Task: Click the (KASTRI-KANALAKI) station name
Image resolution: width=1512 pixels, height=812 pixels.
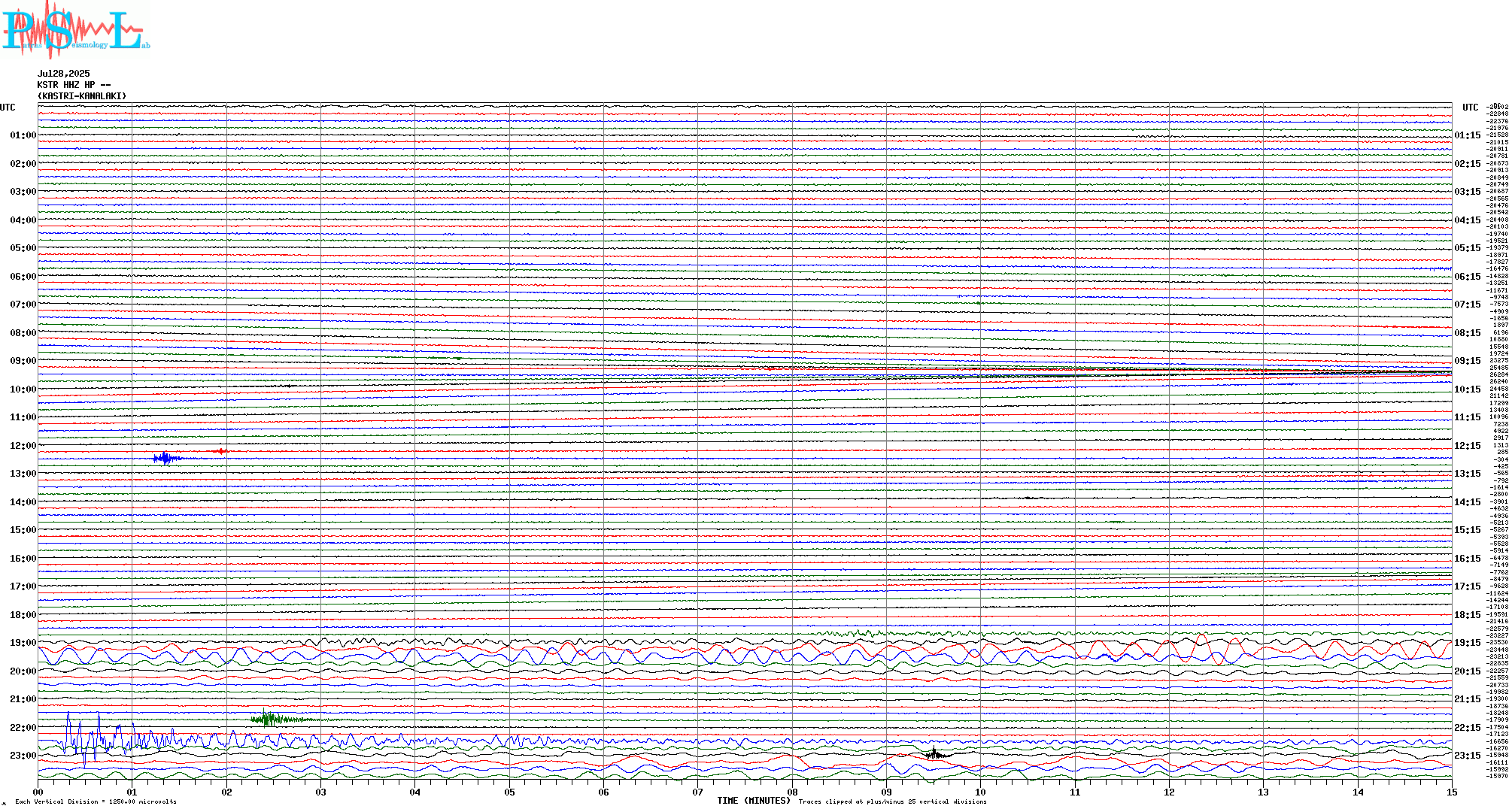Action: click(82, 96)
